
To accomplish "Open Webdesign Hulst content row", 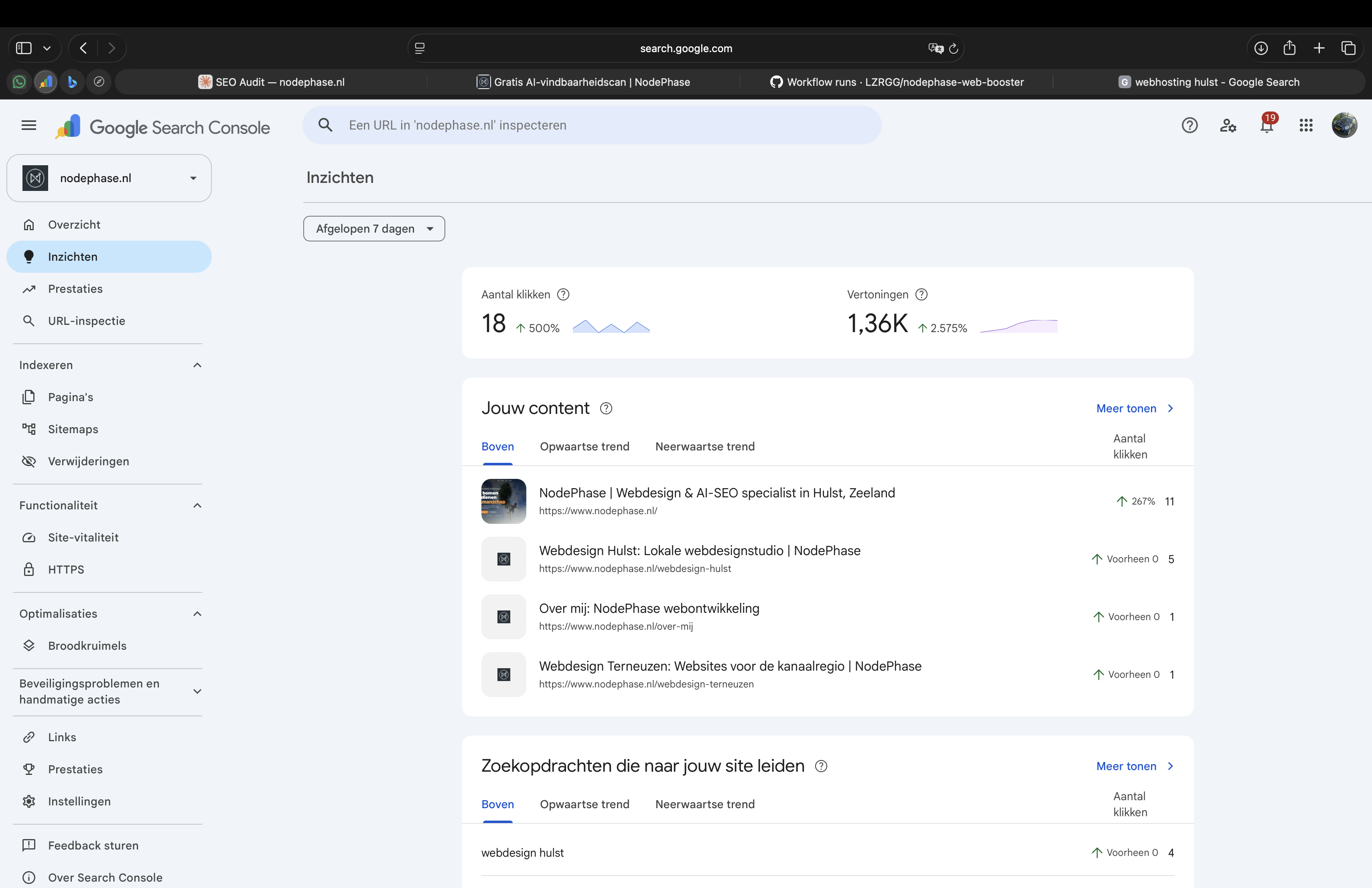I will click(828, 559).
